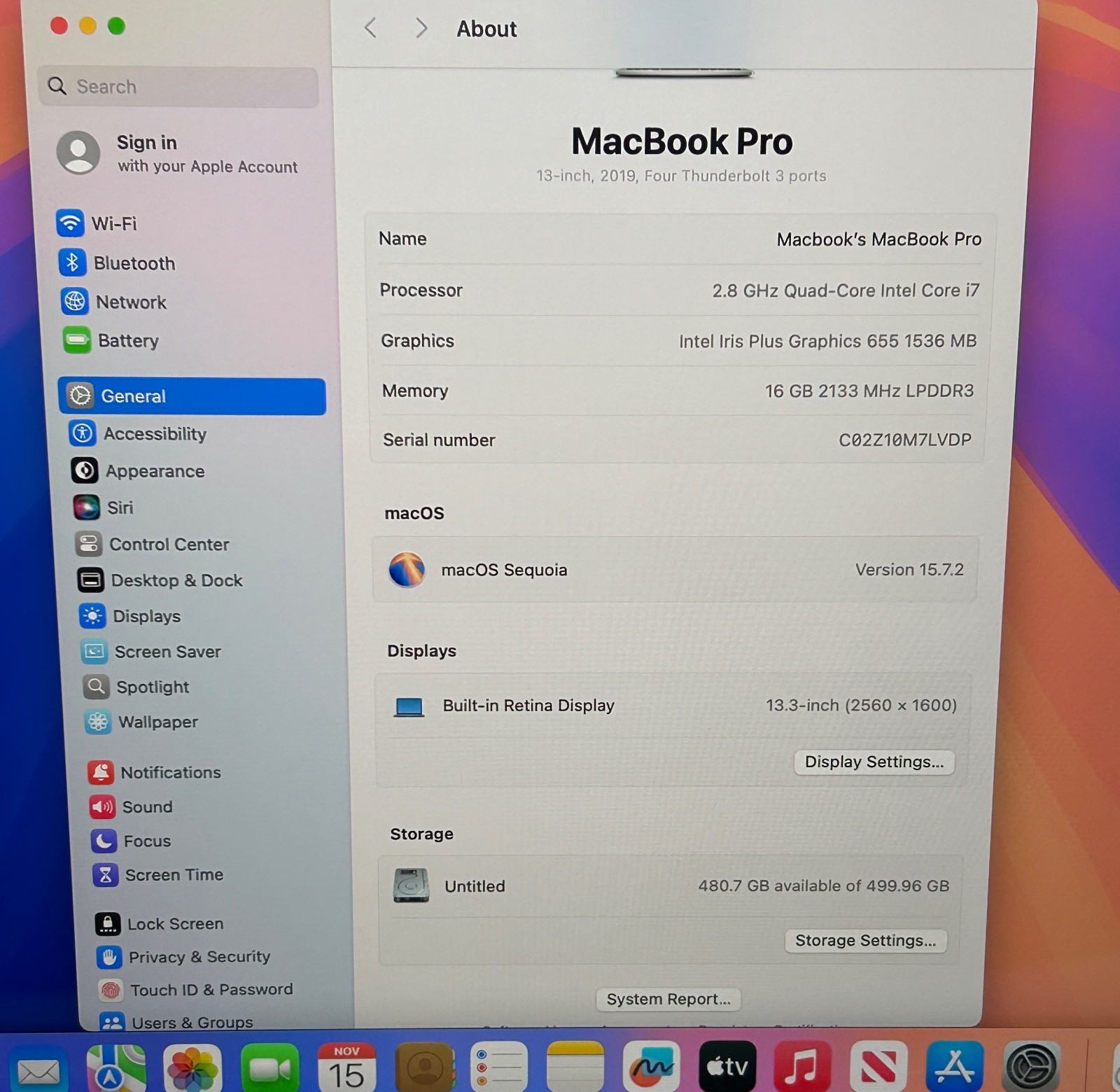Open the Wi-Fi settings icon
Screen dimensions: 1120x1092
[x=70, y=223]
